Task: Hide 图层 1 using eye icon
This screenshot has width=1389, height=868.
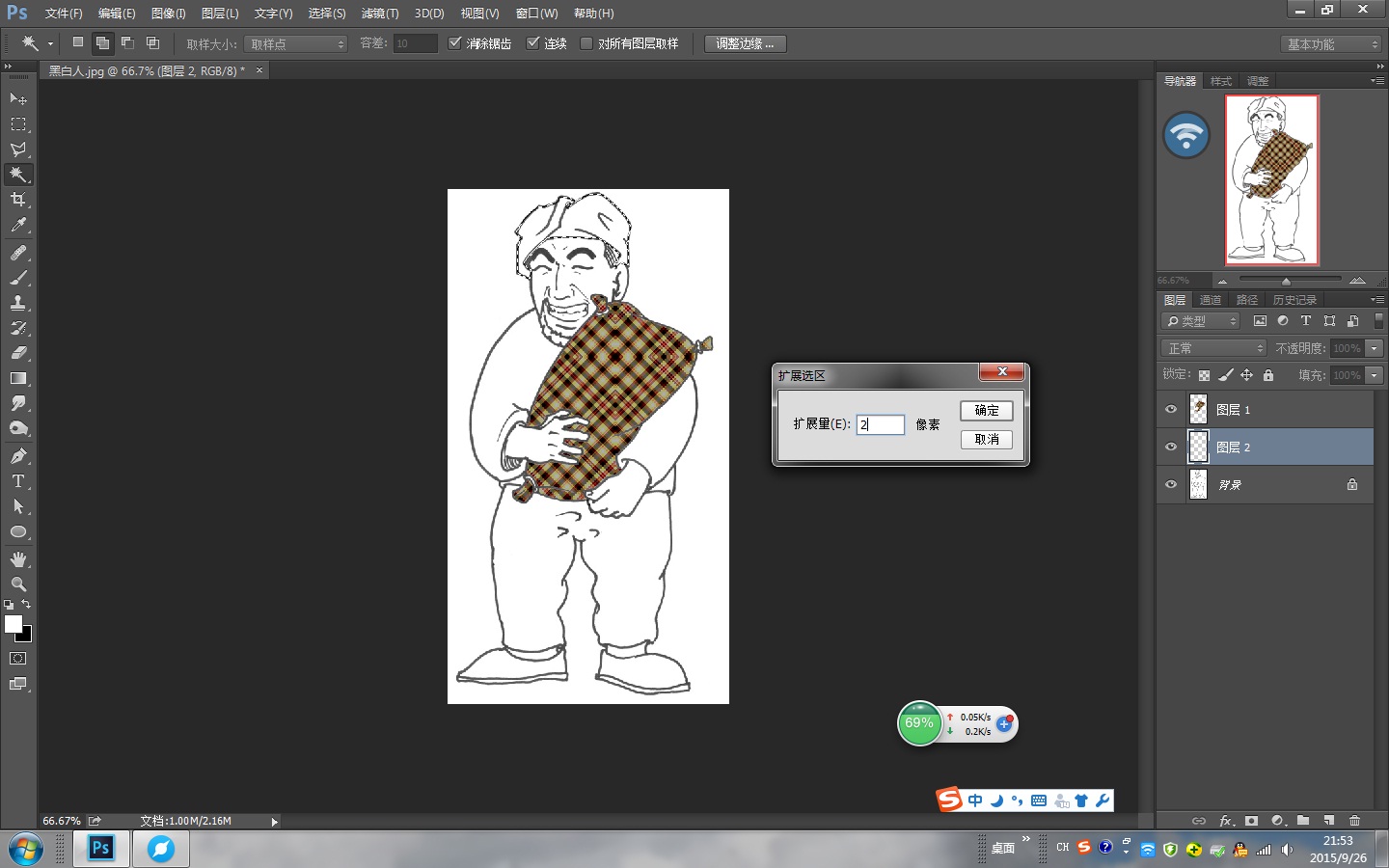Action: coord(1171,410)
